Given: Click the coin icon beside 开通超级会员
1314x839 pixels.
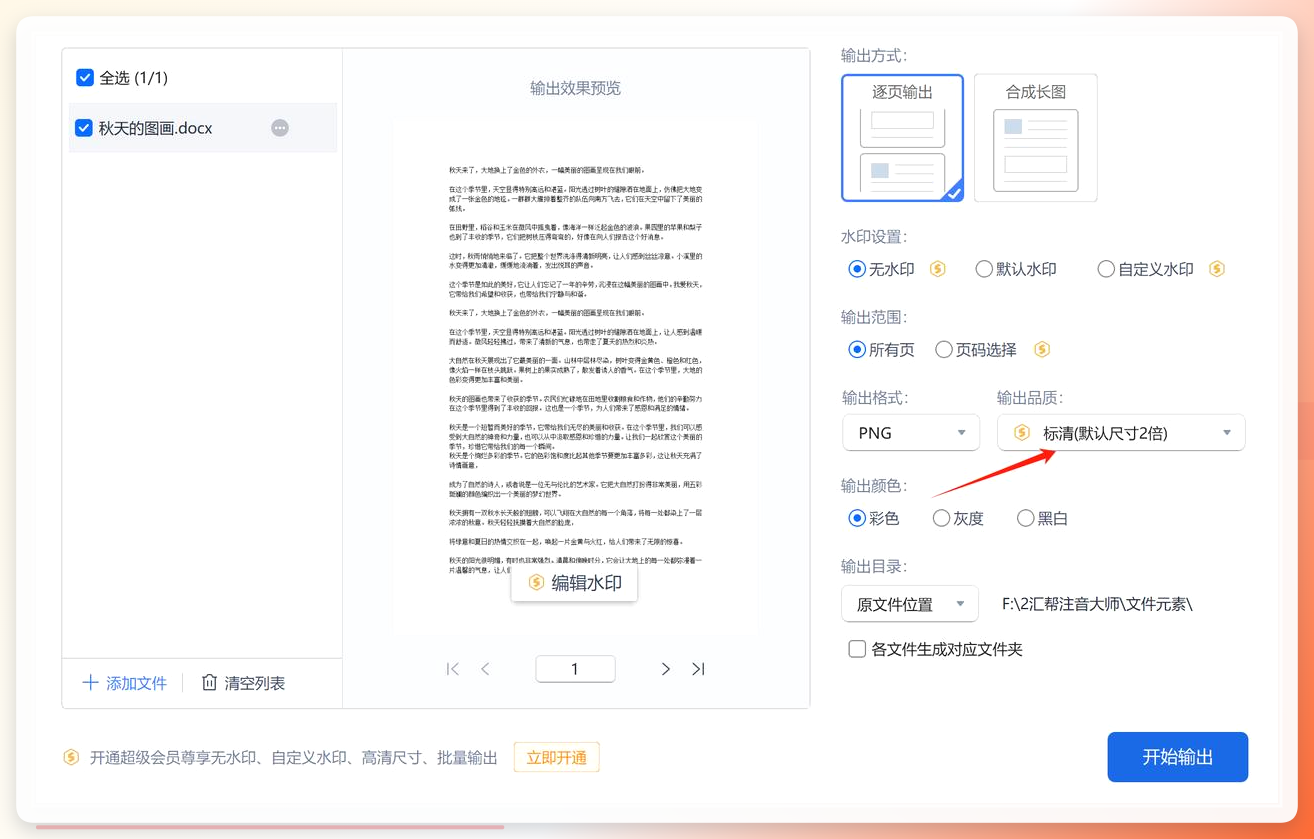Looking at the screenshot, I should [71, 757].
